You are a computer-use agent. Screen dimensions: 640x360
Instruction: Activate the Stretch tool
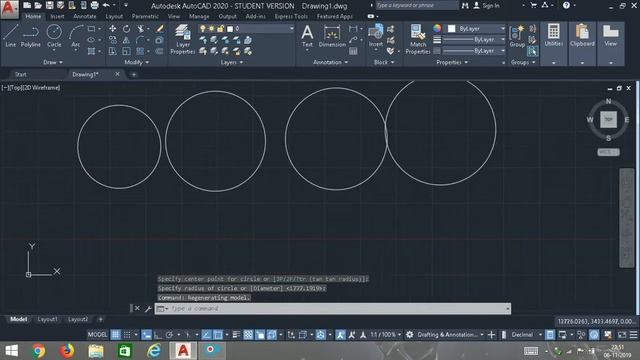(113, 51)
